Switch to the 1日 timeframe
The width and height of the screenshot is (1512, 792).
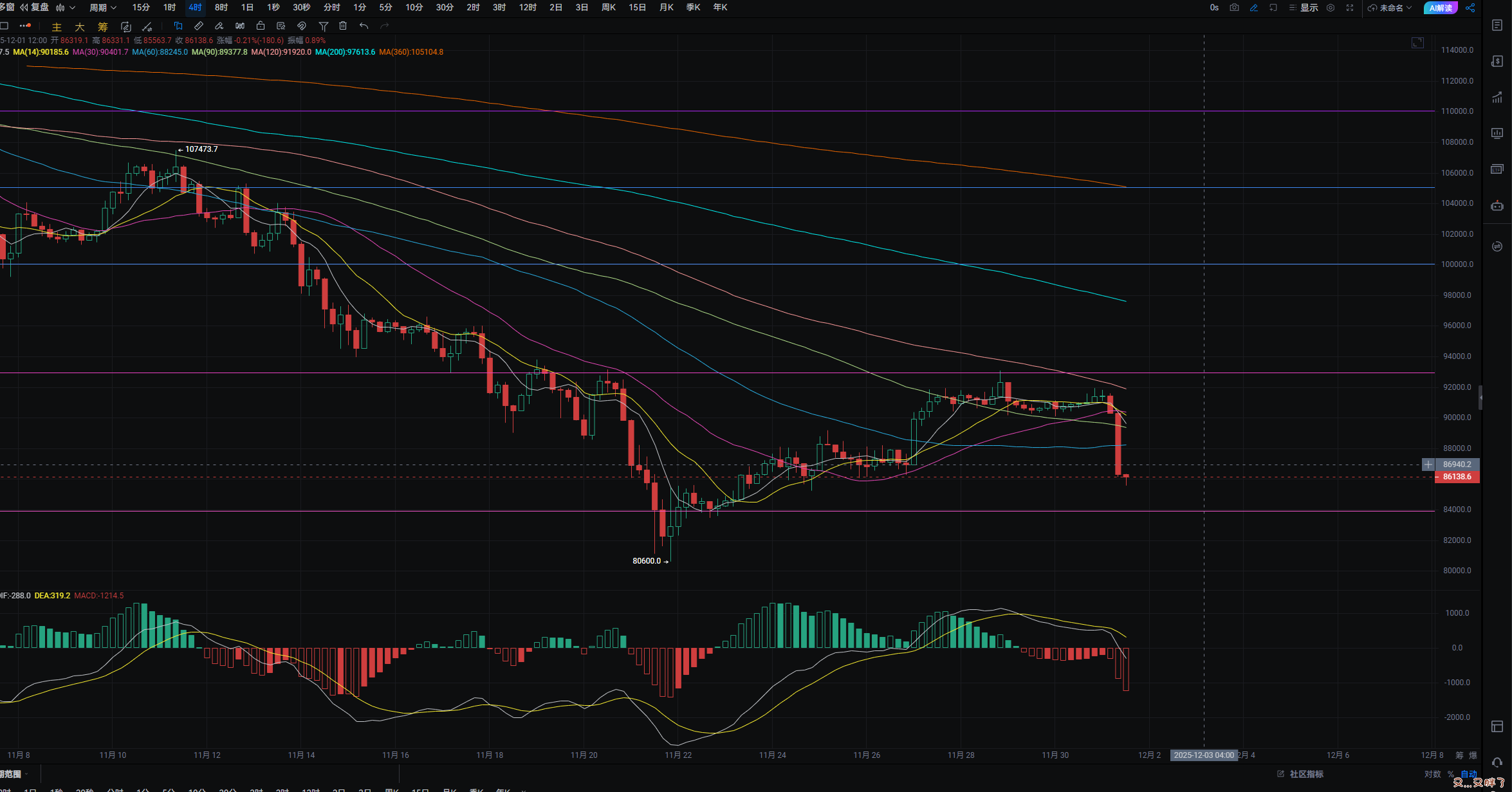pos(247,8)
